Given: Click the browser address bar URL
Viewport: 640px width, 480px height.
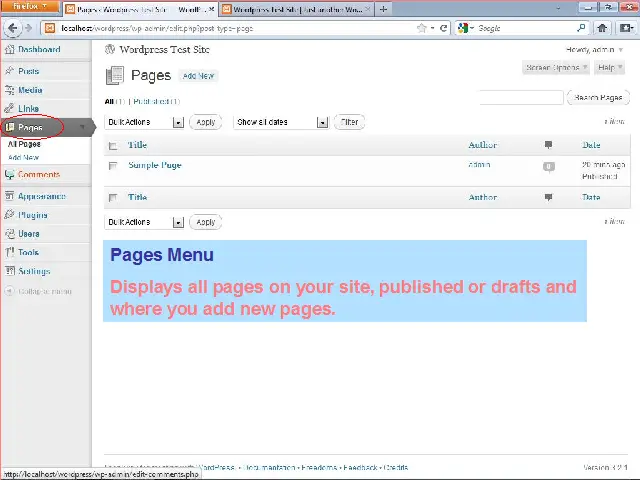Looking at the screenshot, I should click(x=157, y=28).
